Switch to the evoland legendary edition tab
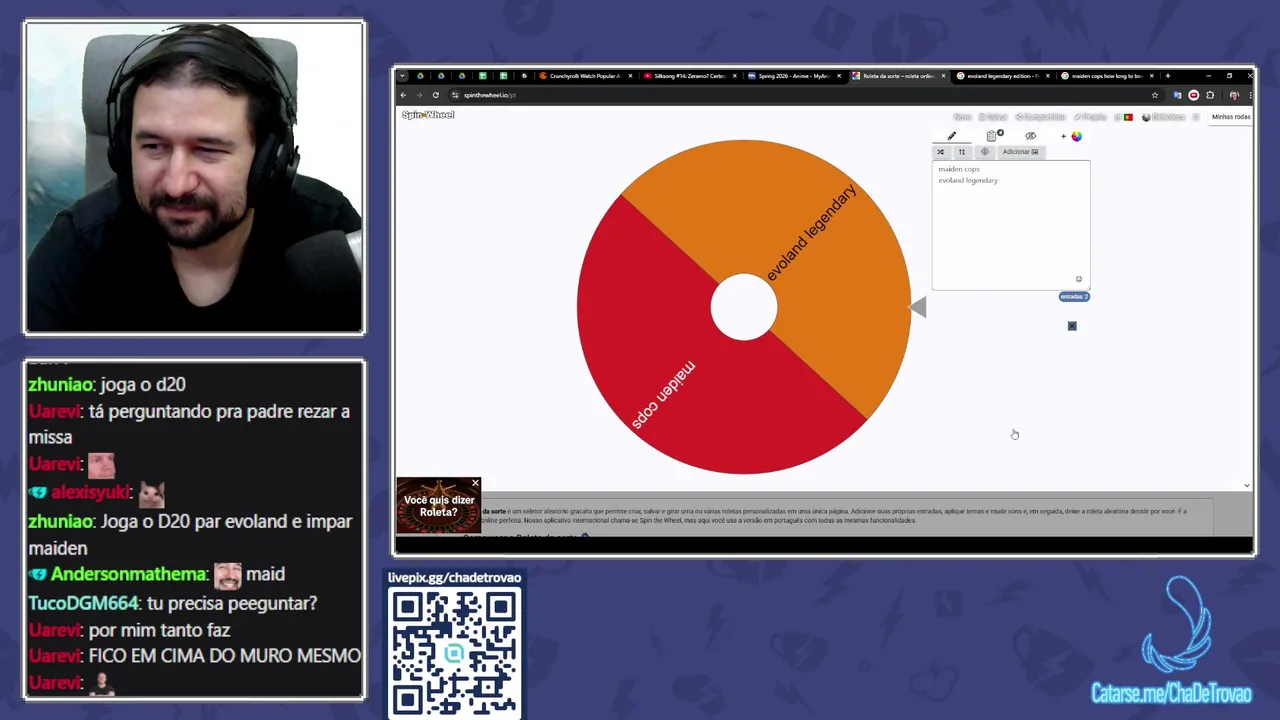 pos(1002,76)
